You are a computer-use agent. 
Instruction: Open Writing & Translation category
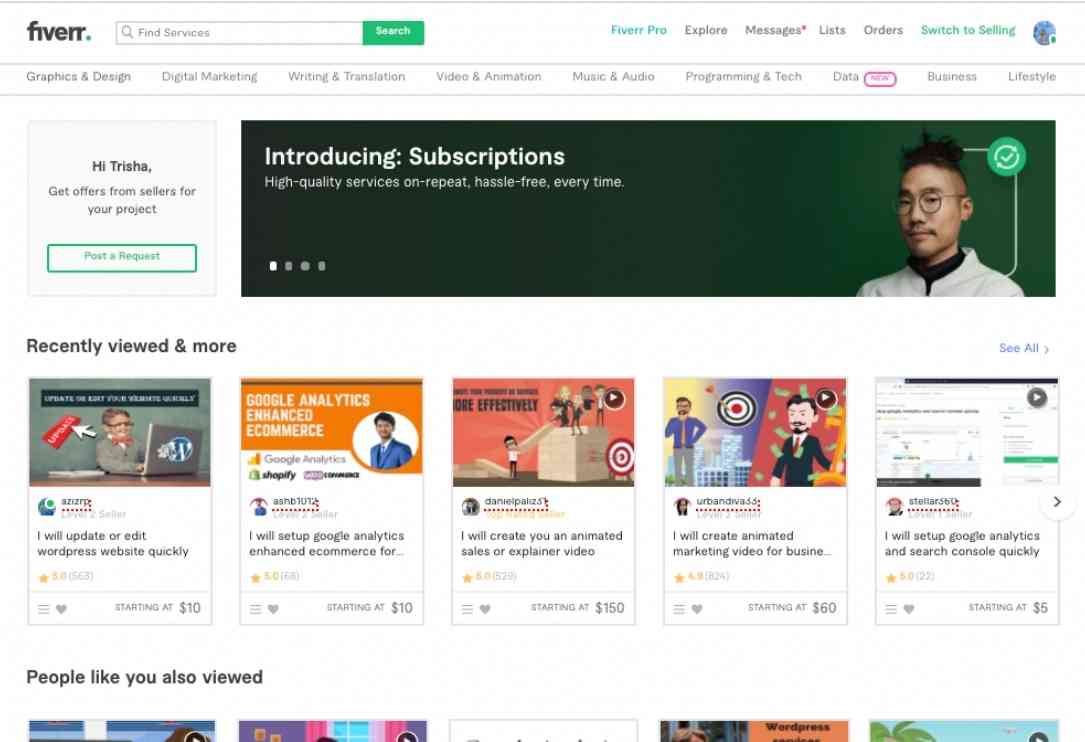pyautogui.click(x=346, y=77)
